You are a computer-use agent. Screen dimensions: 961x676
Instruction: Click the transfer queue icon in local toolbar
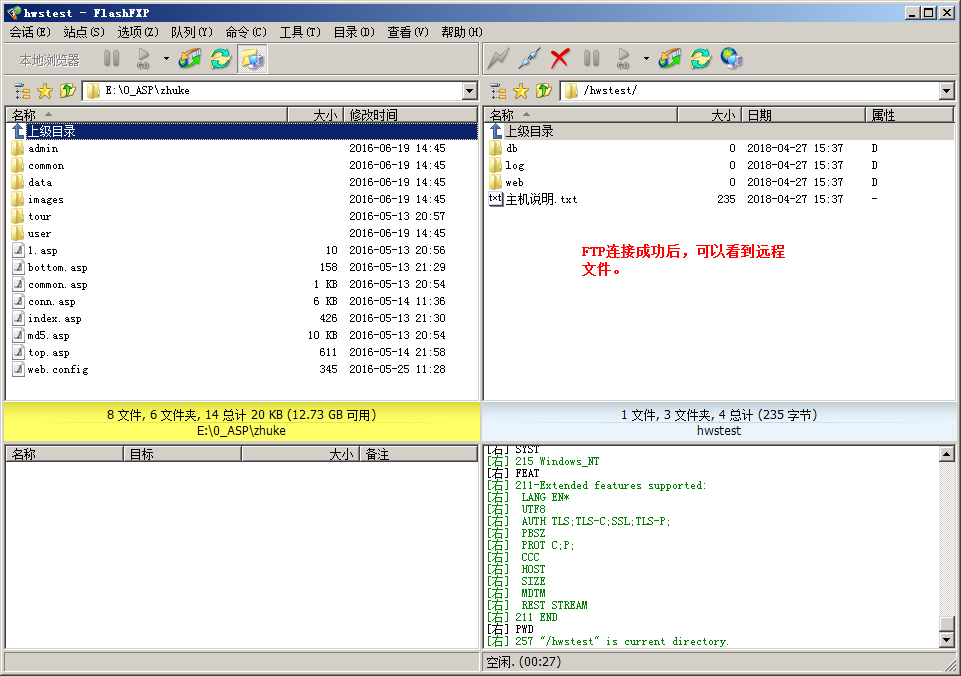pyautogui.click(x=190, y=59)
